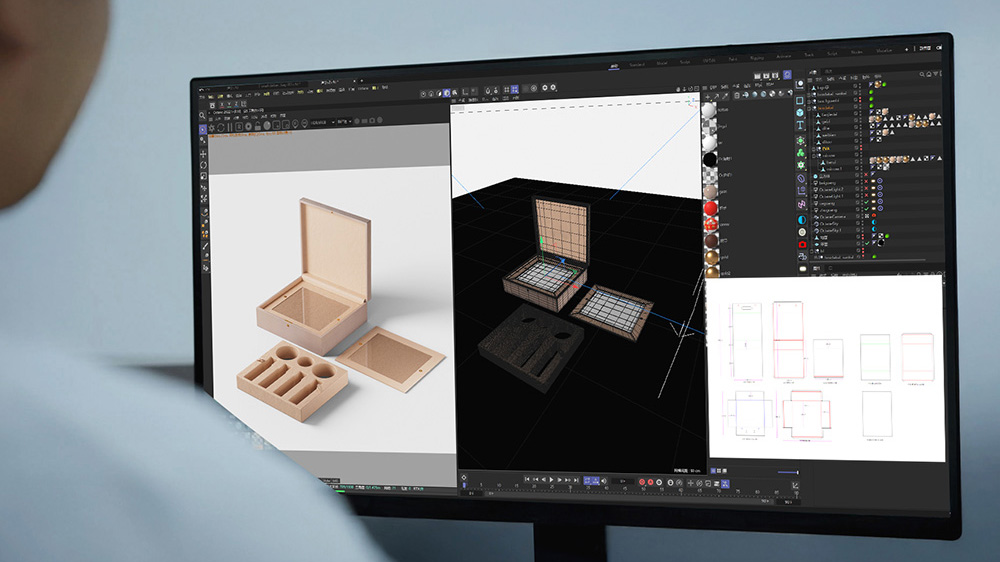Click the light object icon at palette bottom
Image resolution: width=1000 pixels, height=562 pixels.
802,269
